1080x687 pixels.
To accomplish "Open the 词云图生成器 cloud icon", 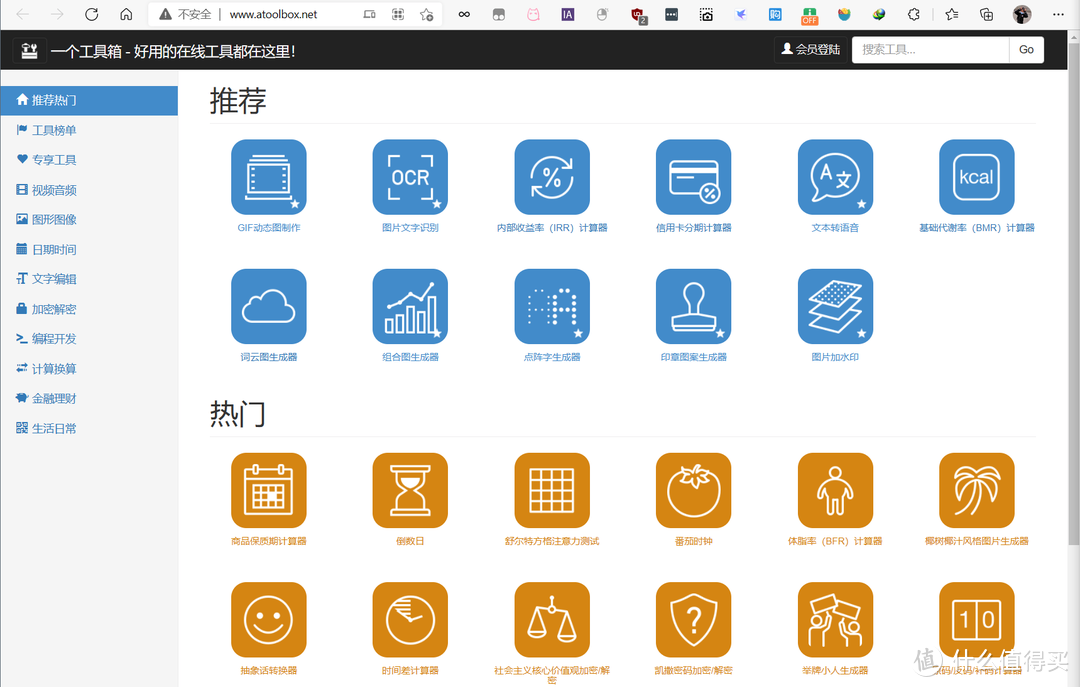I will 269,306.
